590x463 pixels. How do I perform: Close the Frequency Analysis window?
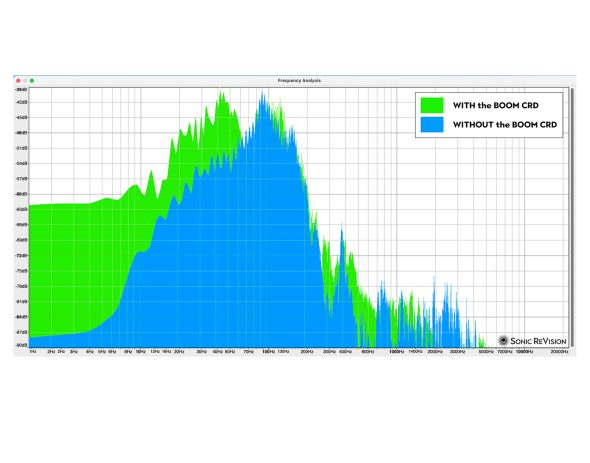(x=18, y=81)
